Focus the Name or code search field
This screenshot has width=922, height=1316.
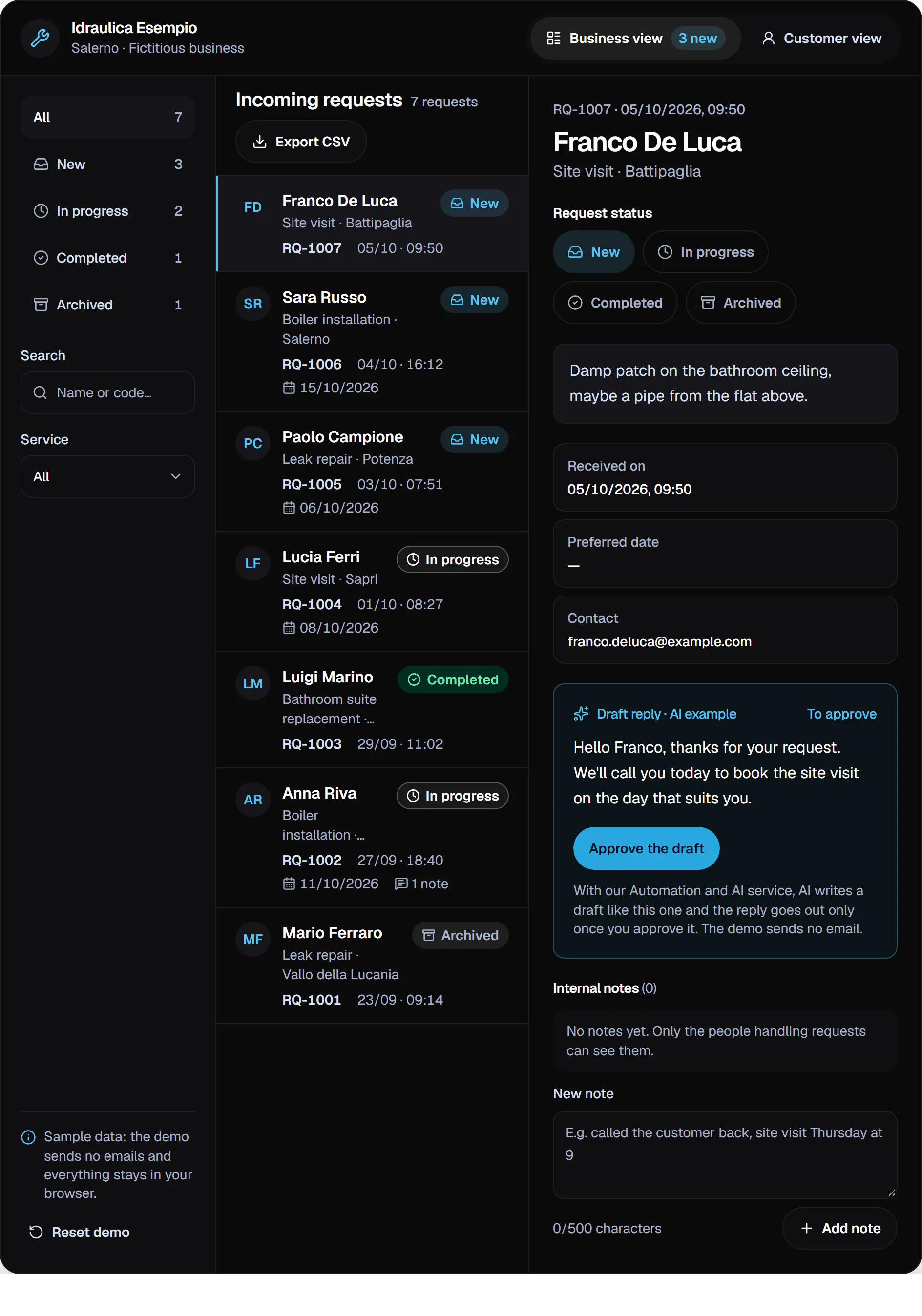[108, 392]
